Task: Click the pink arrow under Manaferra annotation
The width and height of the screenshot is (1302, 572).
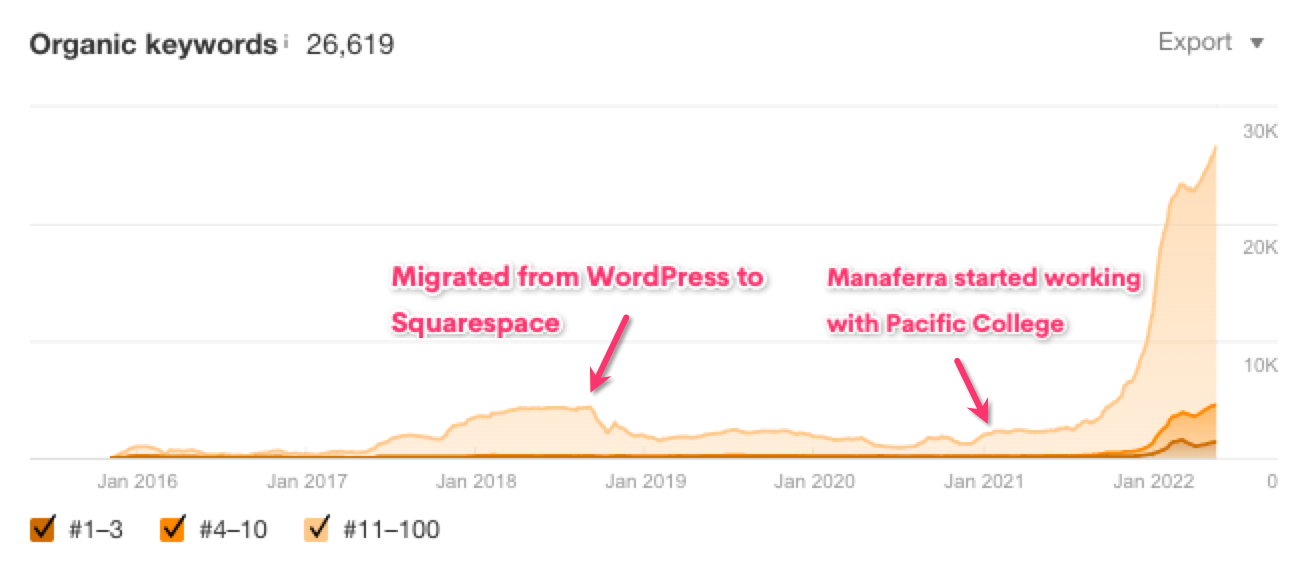Action: pos(973,389)
